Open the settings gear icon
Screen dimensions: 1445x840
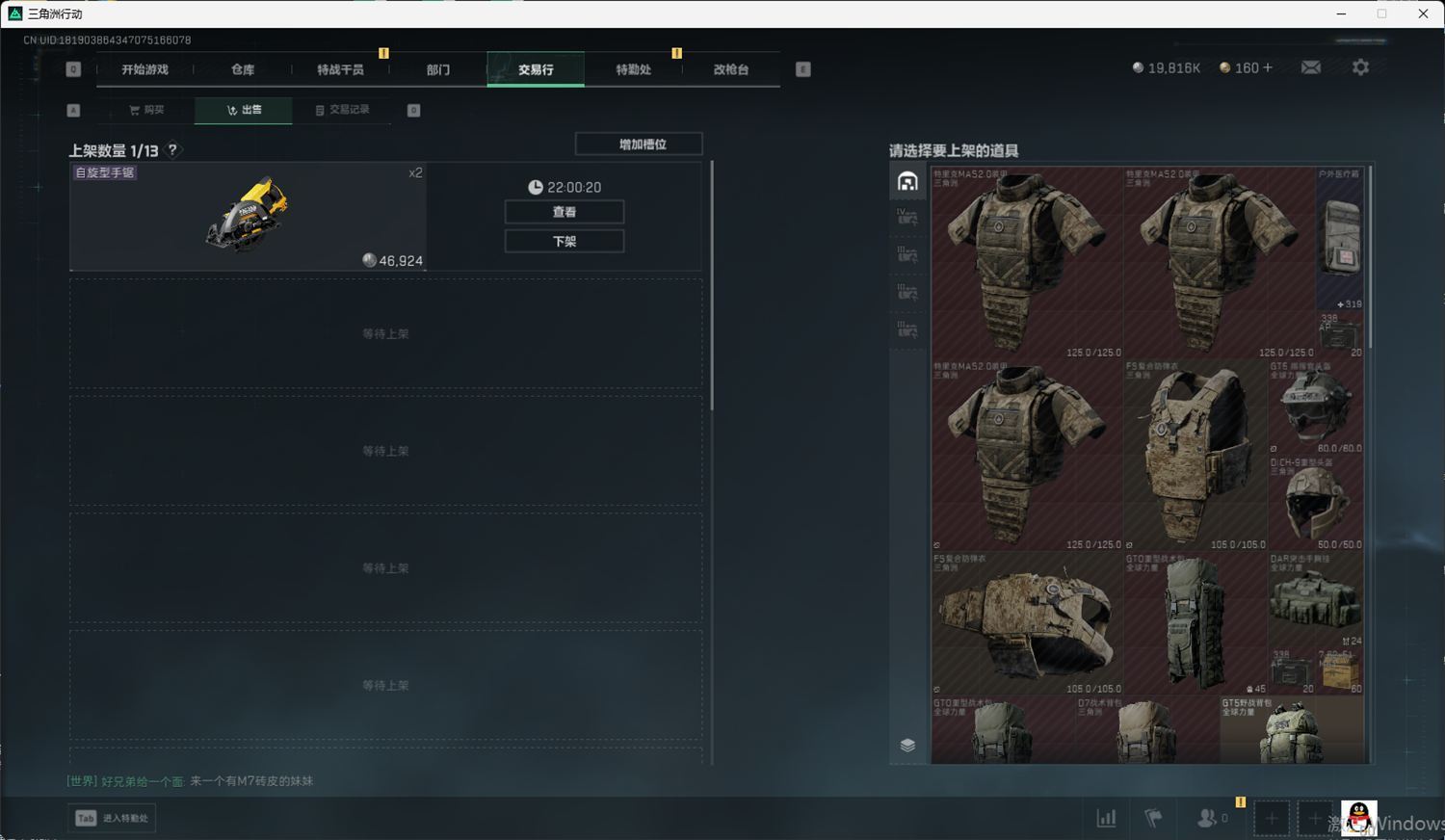1360,67
